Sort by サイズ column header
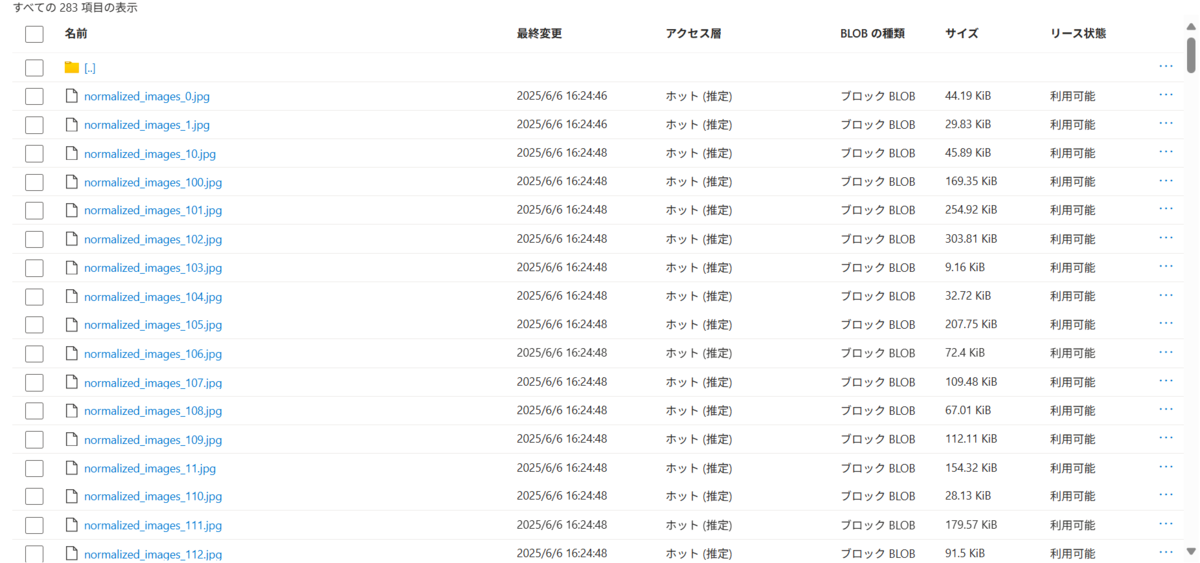Screen dimensions: 1200x563 click(x=962, y=34)
